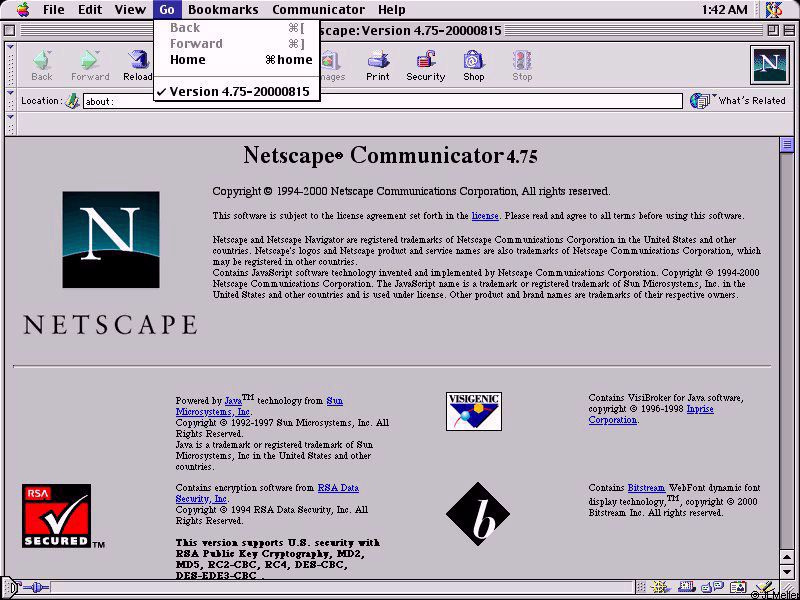Choose Back in the Go menu
Screen dimensions: 800x600
click(x=237, y=28)
